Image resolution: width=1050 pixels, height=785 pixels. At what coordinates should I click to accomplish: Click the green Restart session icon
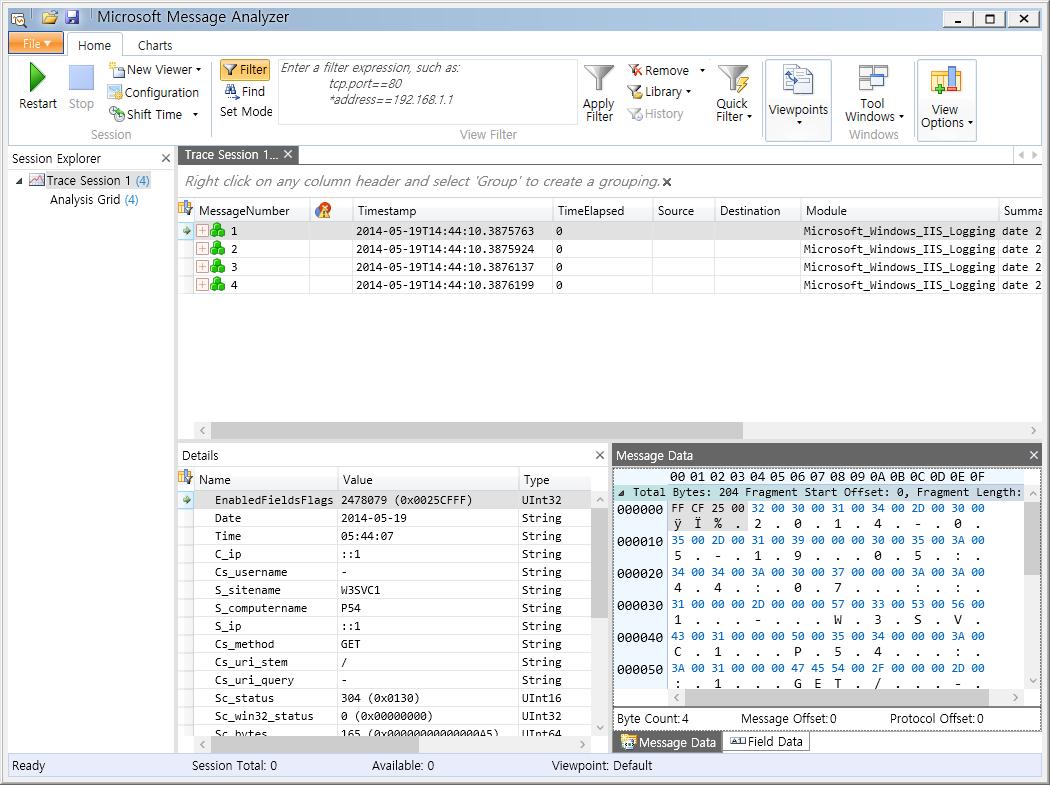click(x=38, y=78)
